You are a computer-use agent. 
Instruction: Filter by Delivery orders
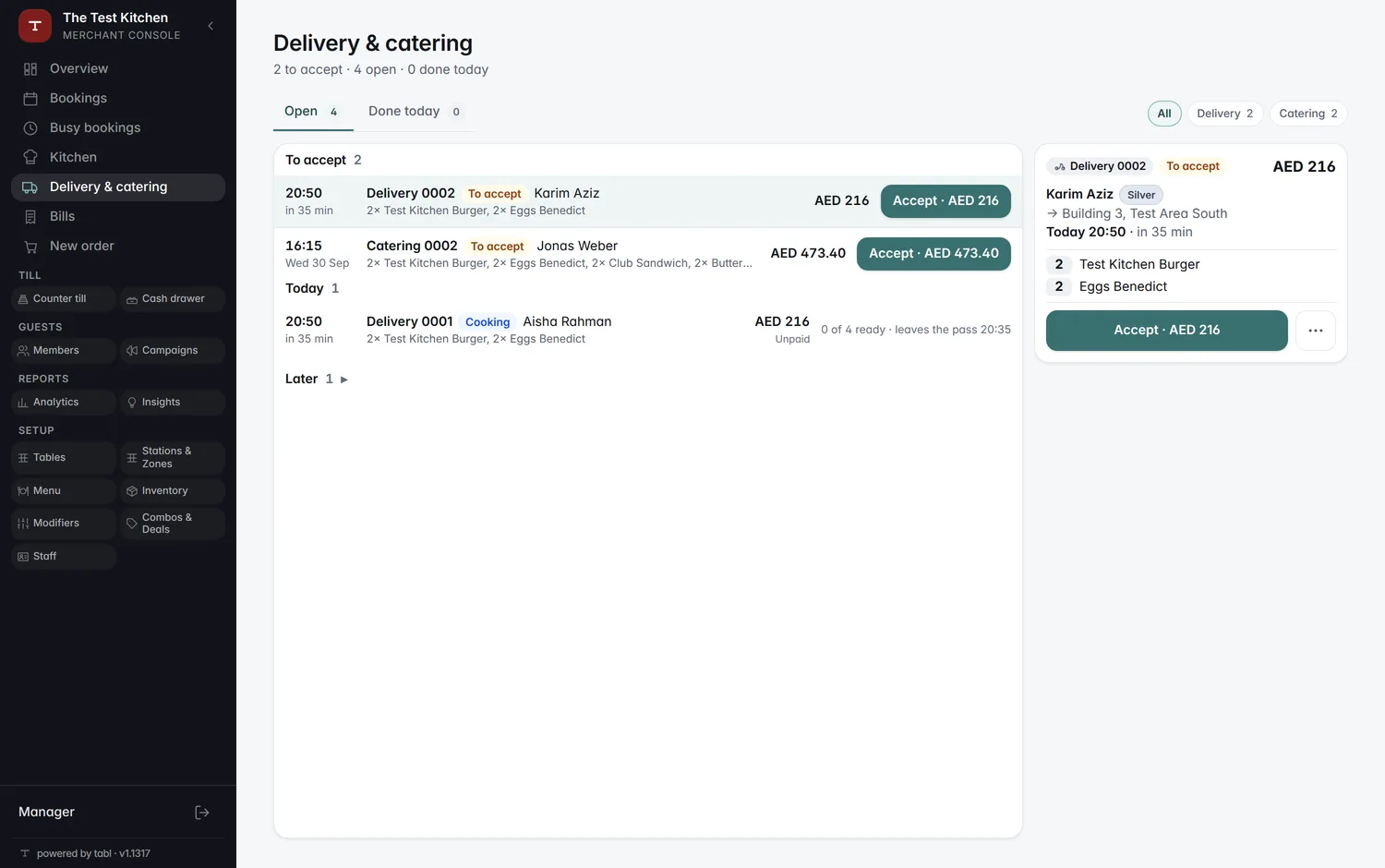click(x=1225, y=114)
